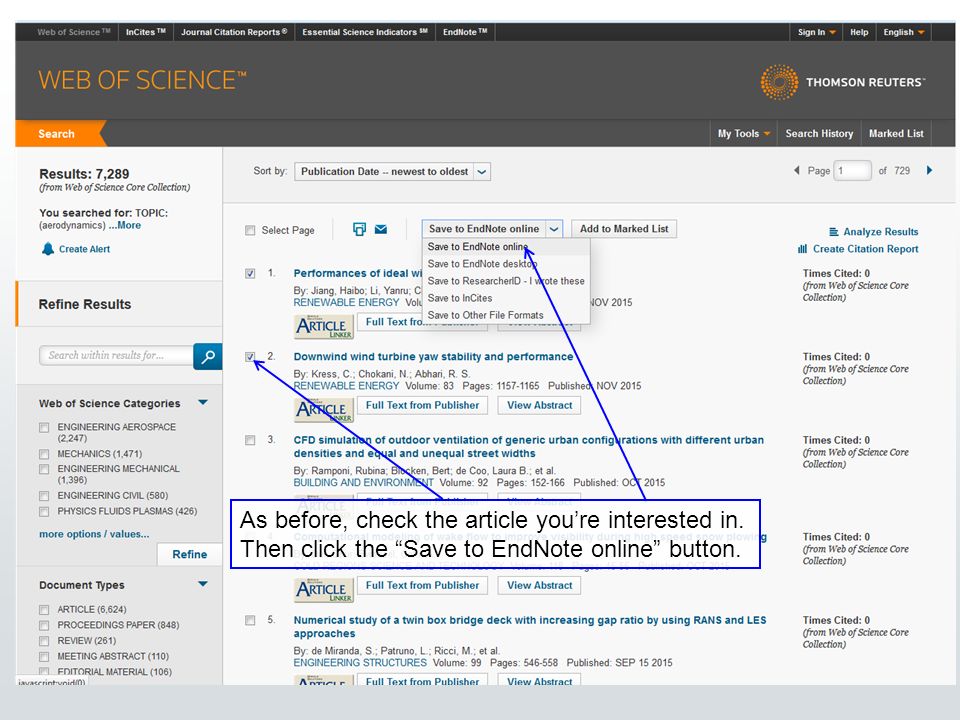Check Proceedings Paper (848) document type
The height and width of the screenshot is (720, 960).
click(44, 625)
